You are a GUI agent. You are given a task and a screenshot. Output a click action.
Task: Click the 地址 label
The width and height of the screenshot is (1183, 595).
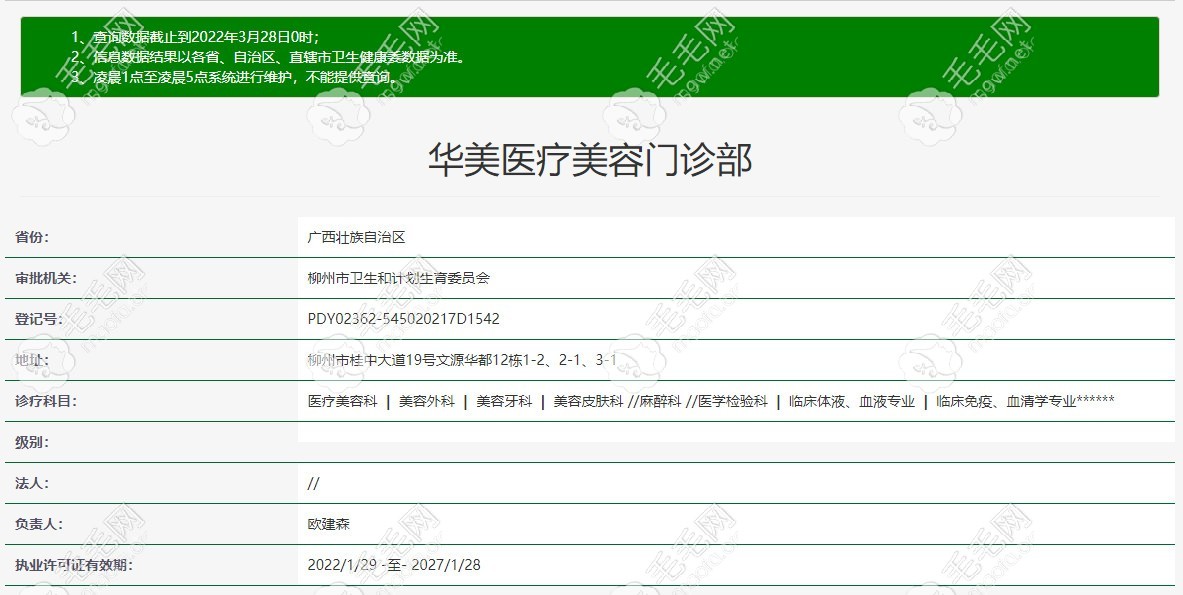[x=32, y=360]
